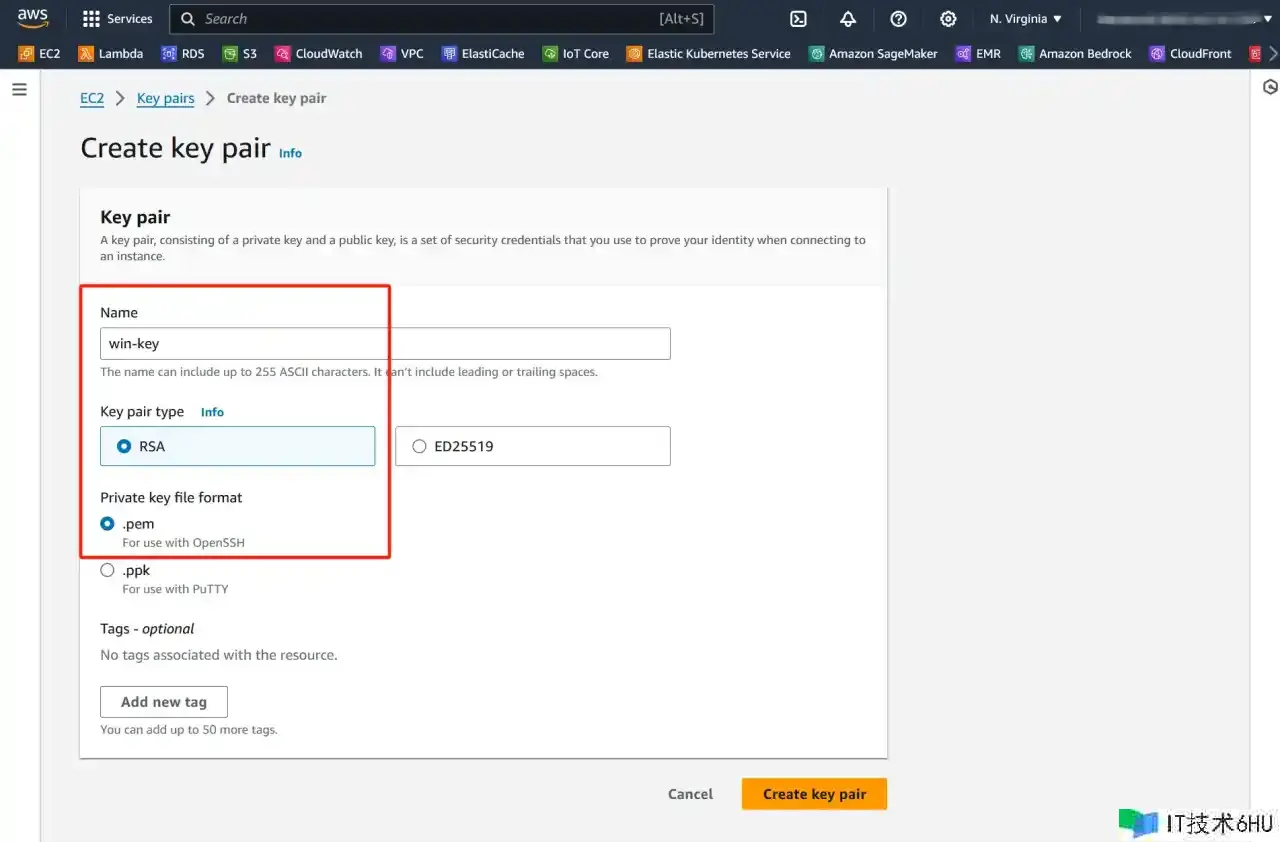Select the ED25519 key pair type
Screen dimensions: 1280x842
[419, 447]
